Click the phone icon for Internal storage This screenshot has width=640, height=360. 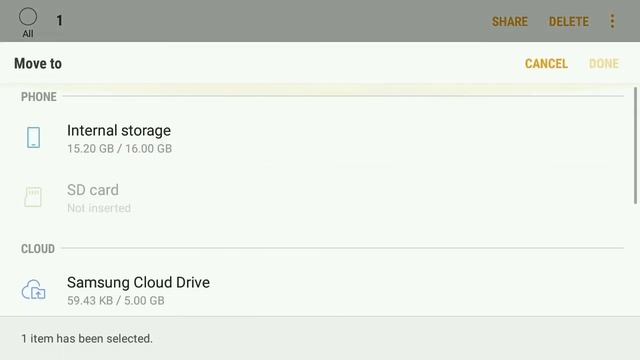(x=33, y=138)
